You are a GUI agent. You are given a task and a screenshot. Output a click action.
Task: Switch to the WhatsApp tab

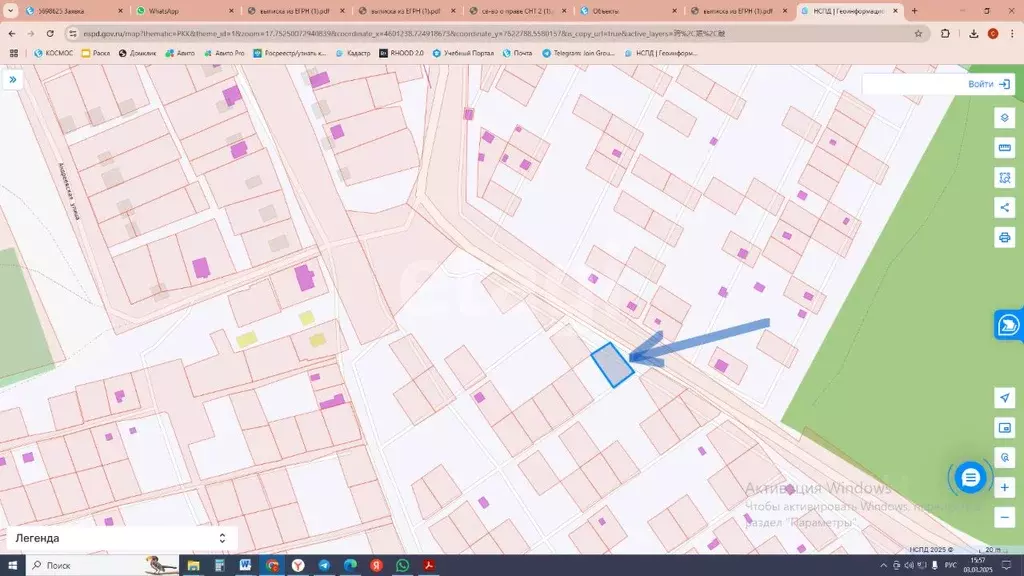coord(185,11)
